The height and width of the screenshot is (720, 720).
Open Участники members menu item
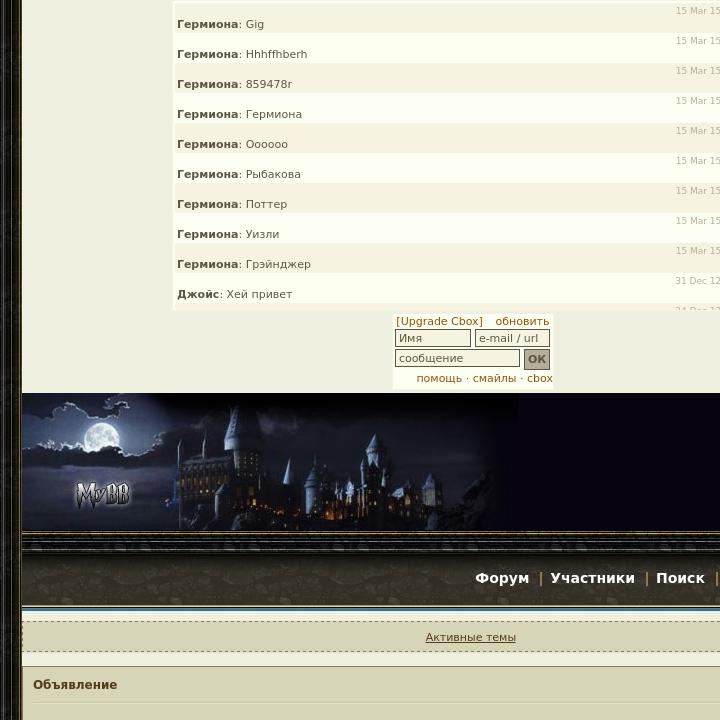pos(593,578)
